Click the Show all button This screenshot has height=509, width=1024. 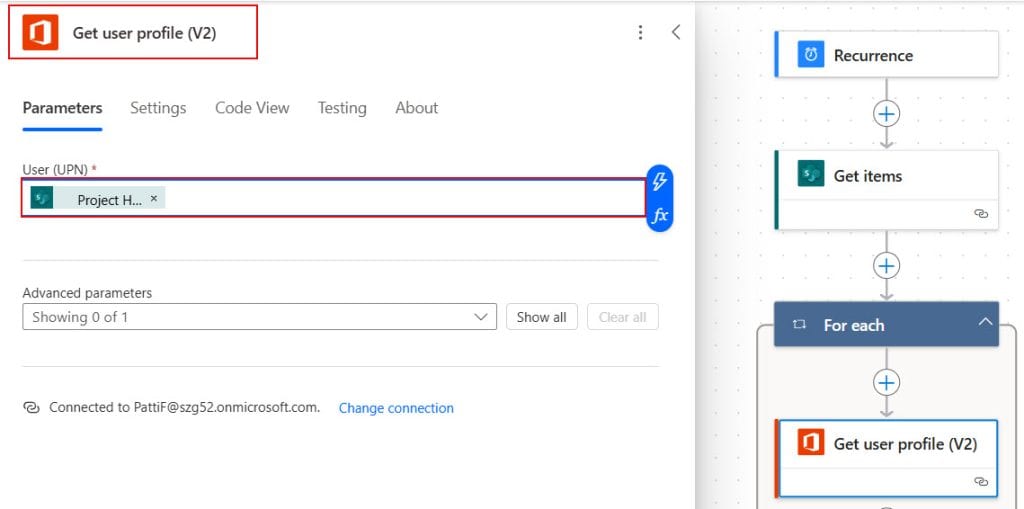pyautogui.click(x=541, y=317)
